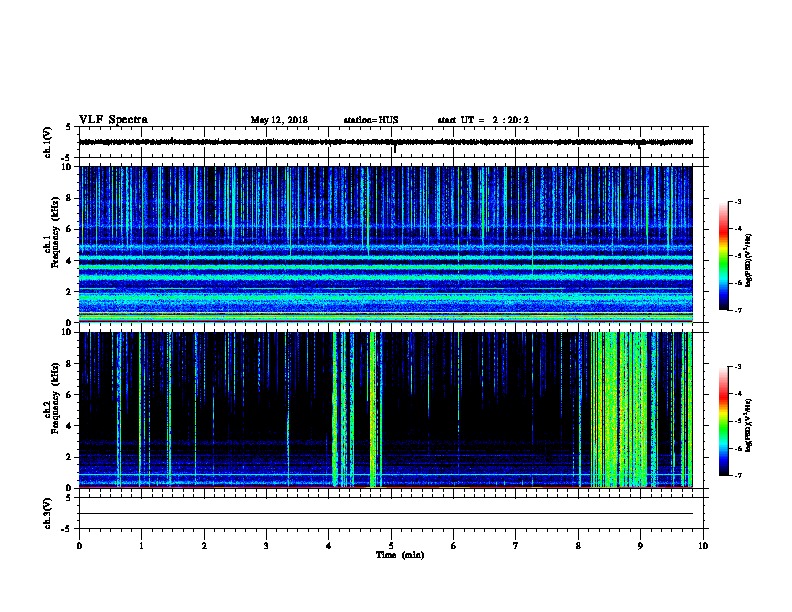Viewport: 792px width, 612px height.
Task: Click the "8" kHz tick on ch.1 frequency axis
Action: pyautogui.click(x=70, y=198)
